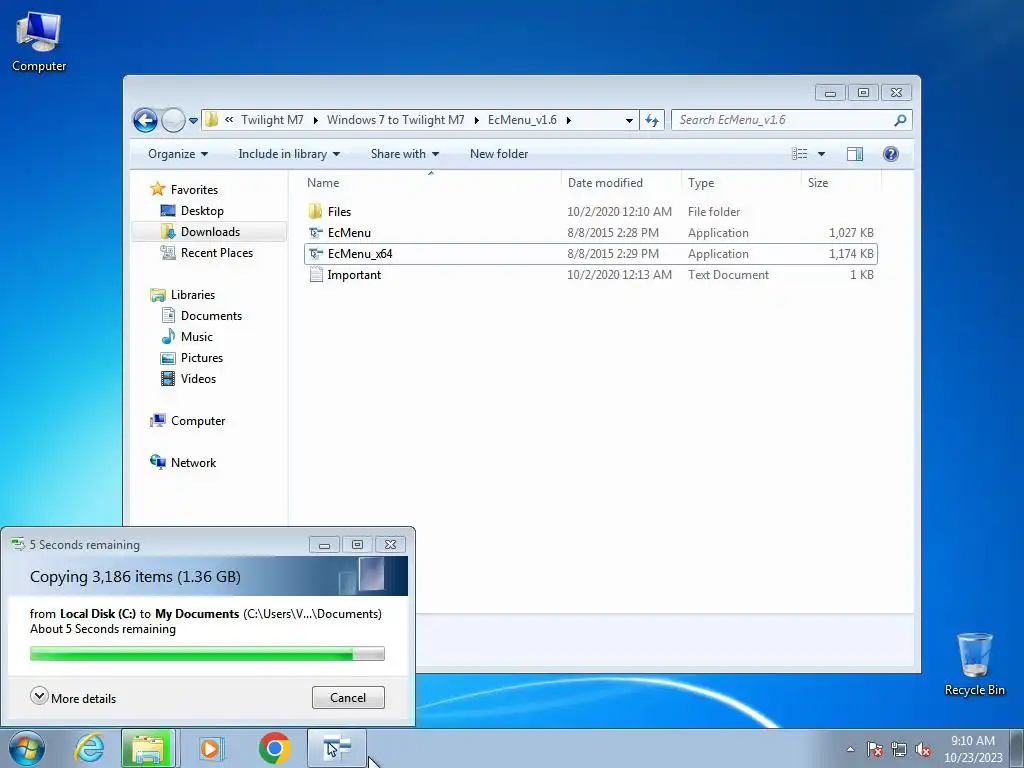Screen dimensions: 1024x768
Task: Select the Important text document icon
Action: click(x=315, y=274)
